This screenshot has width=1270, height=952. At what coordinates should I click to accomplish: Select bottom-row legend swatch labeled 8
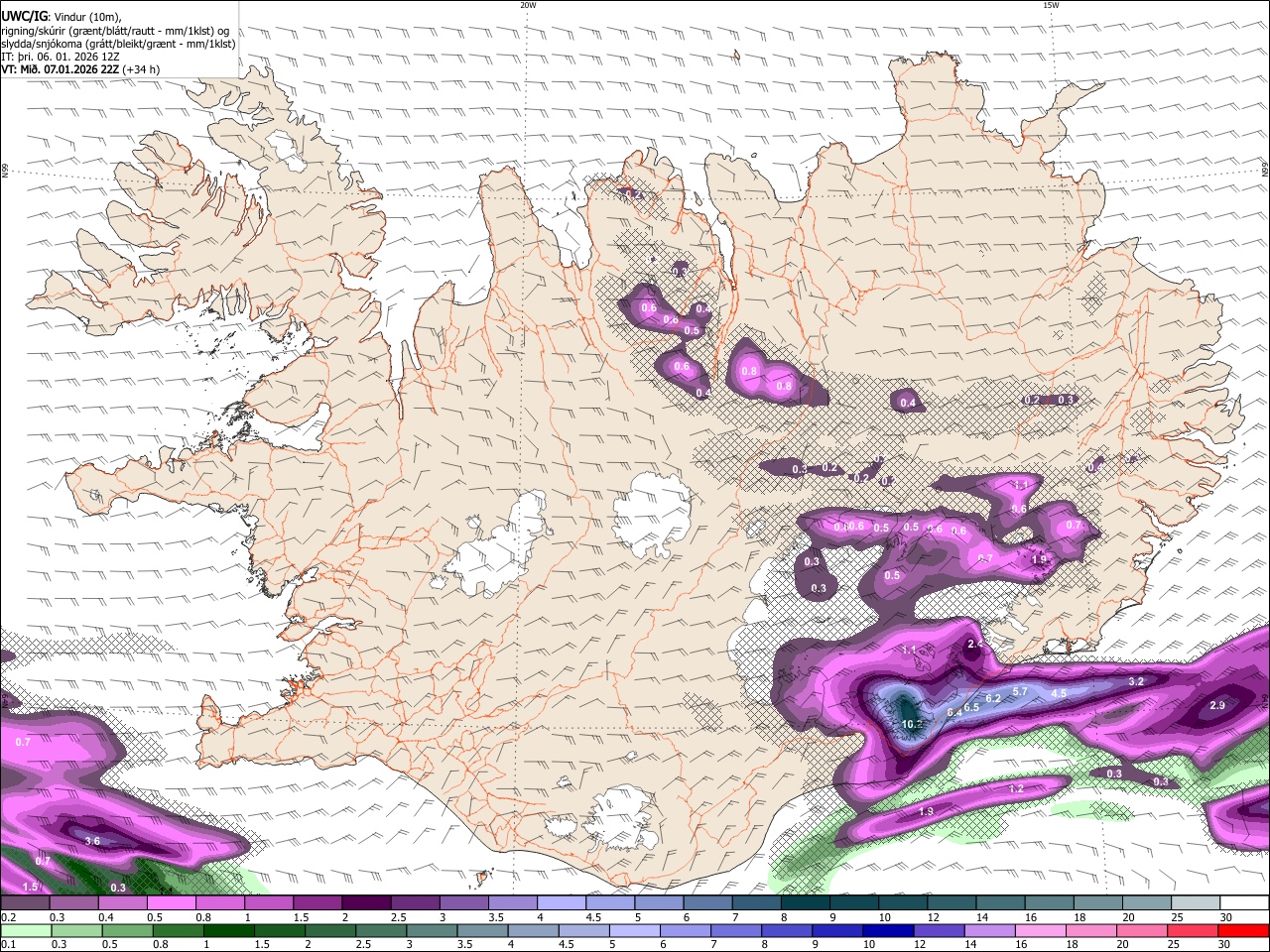tap(787, 930)
